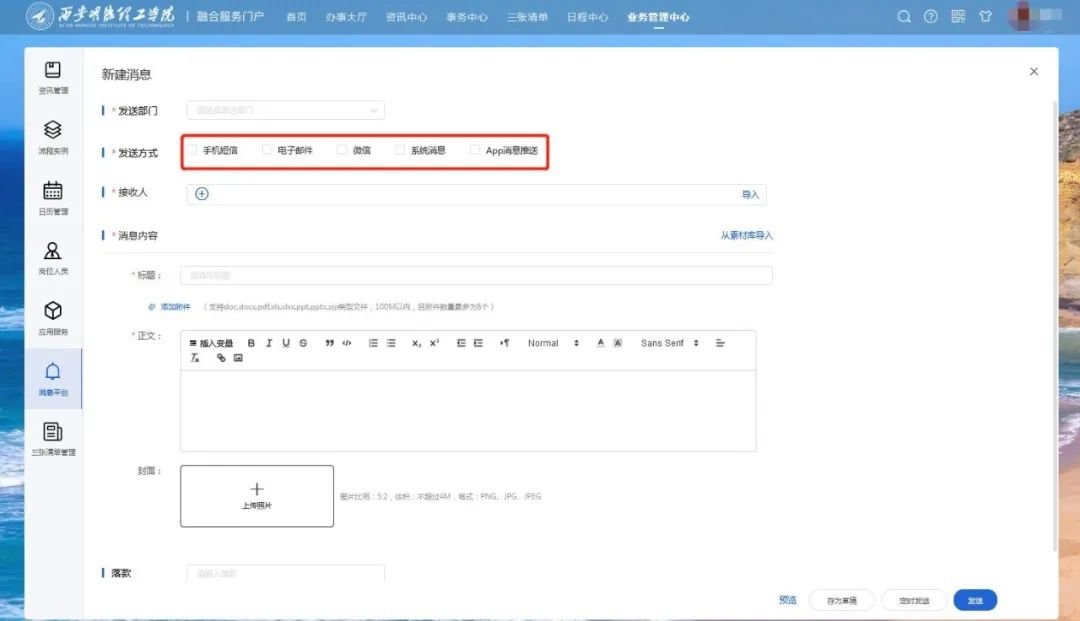The width and height of the screenshot is (1080, 621).
Task: Toggle strikethrough formatting in editor
Action: point(303,343)
